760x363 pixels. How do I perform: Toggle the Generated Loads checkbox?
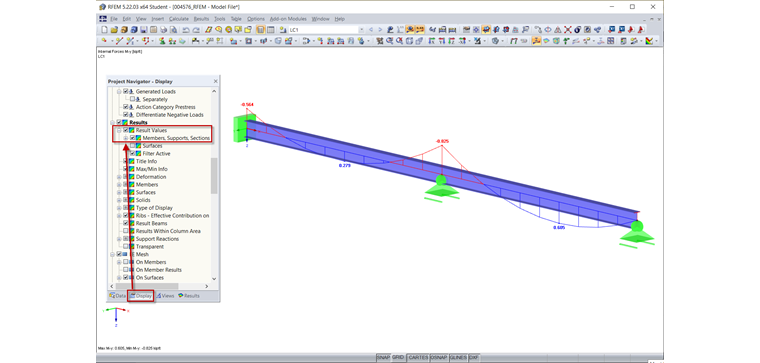point(126,91)
